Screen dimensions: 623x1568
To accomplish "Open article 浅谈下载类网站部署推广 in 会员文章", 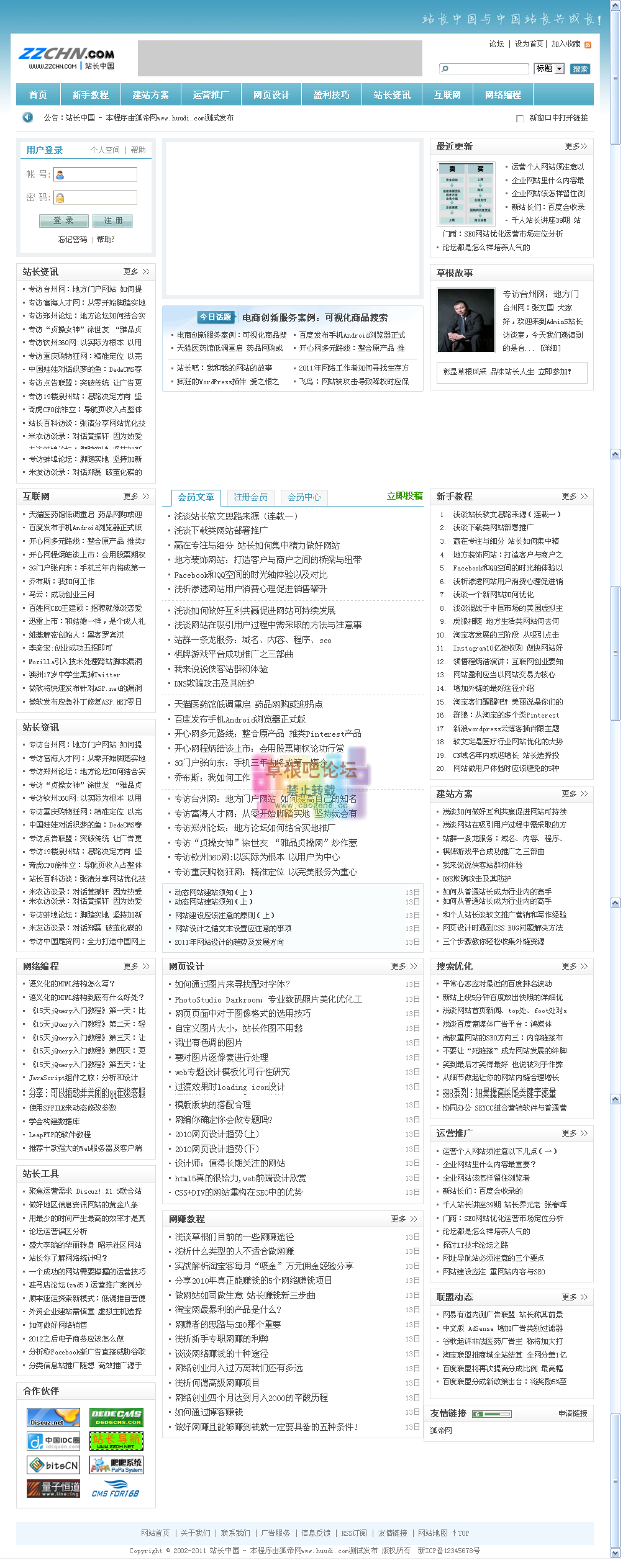I will 221,531.
